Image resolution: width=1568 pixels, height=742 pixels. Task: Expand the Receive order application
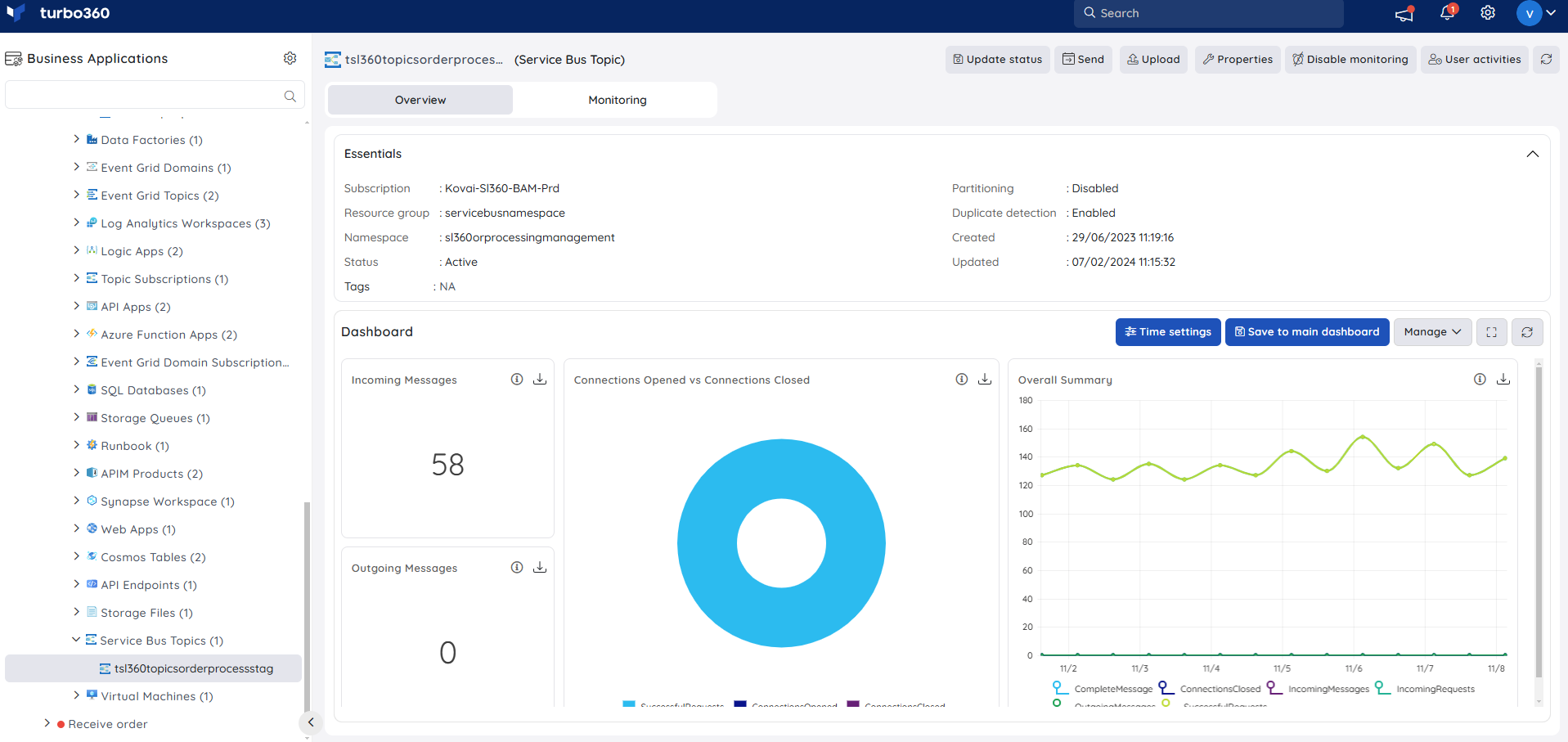pyautogui.click(x=47, y=723)
